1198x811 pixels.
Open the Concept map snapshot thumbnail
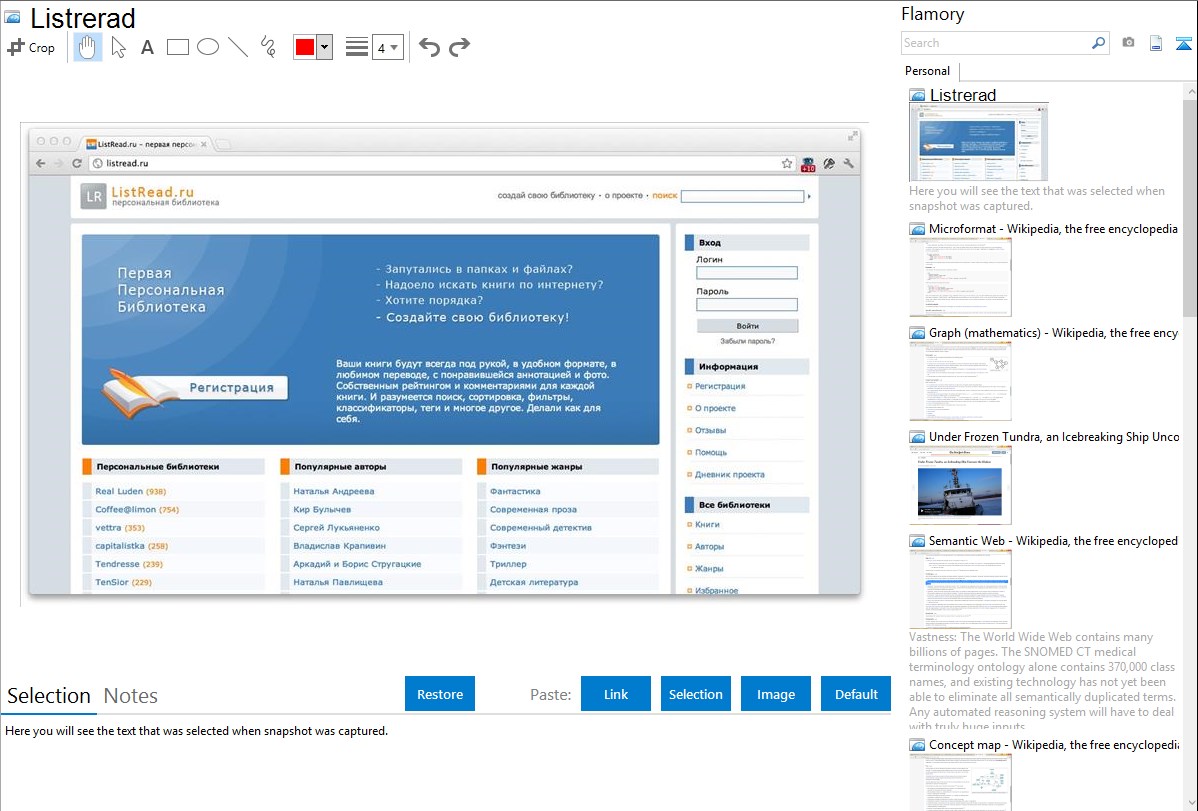(x=960, y=782)
